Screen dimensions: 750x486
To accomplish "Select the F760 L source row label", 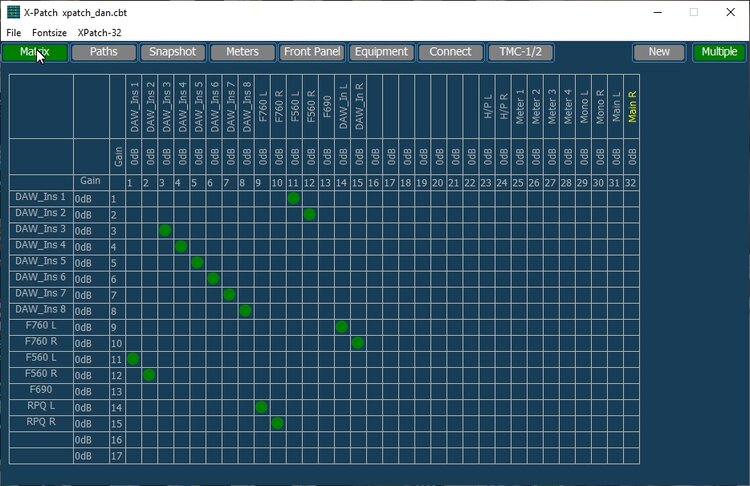I will point(41,326).
